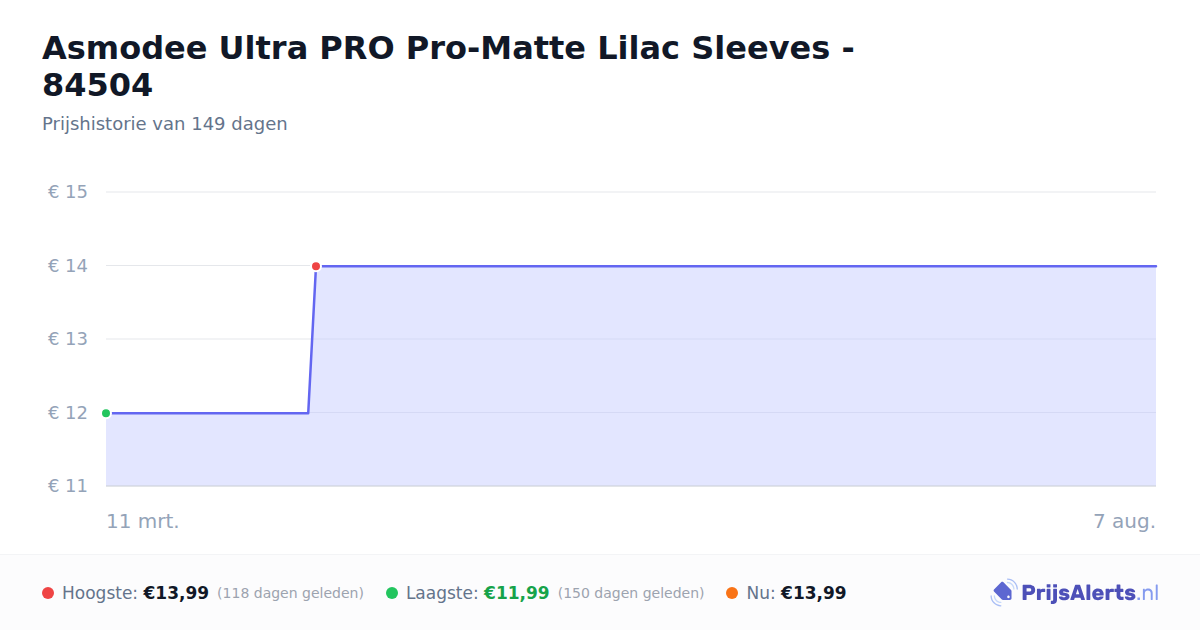Select the green lowest-price dot on chart
This screenshot has width=1200, height=630.
[106, 413]
